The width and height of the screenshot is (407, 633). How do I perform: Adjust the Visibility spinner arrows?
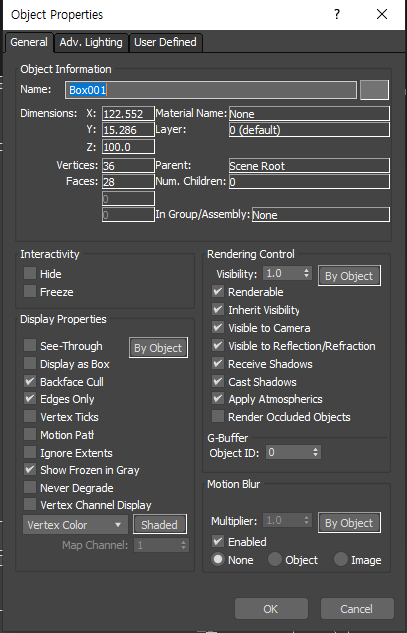click(x=307, y=273)
